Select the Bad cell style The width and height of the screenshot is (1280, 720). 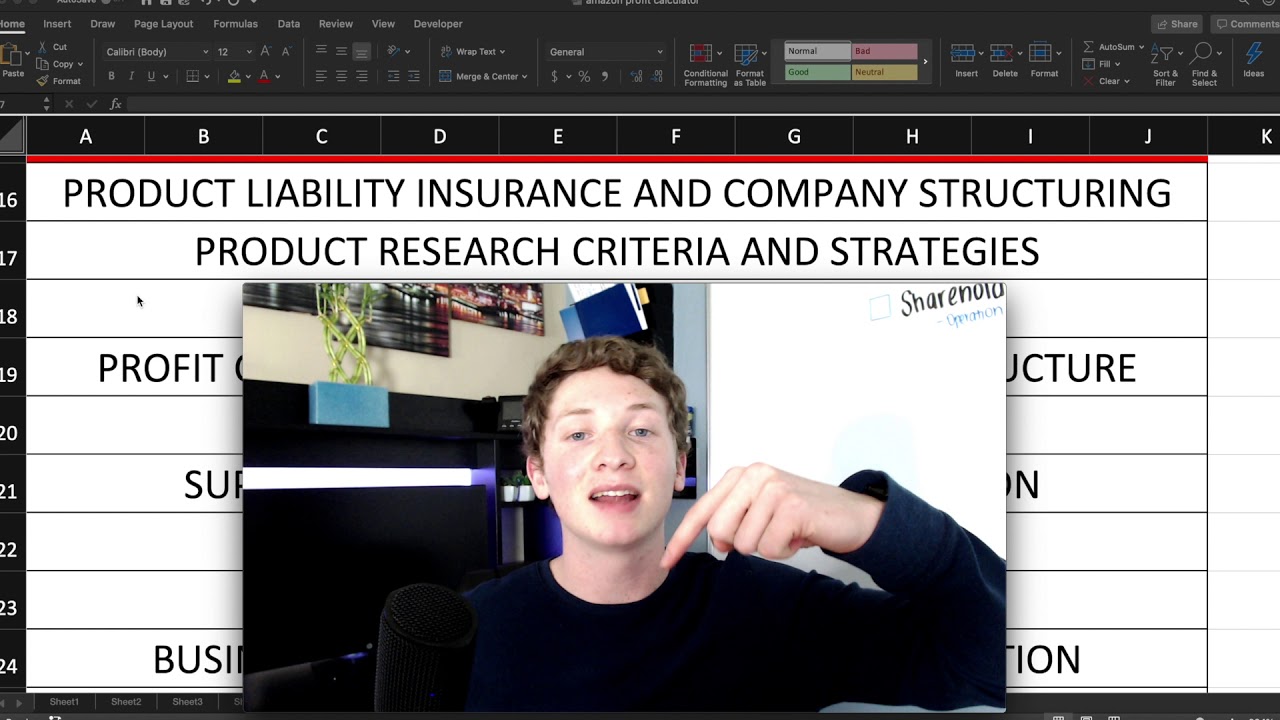click(x=885, y=51)
